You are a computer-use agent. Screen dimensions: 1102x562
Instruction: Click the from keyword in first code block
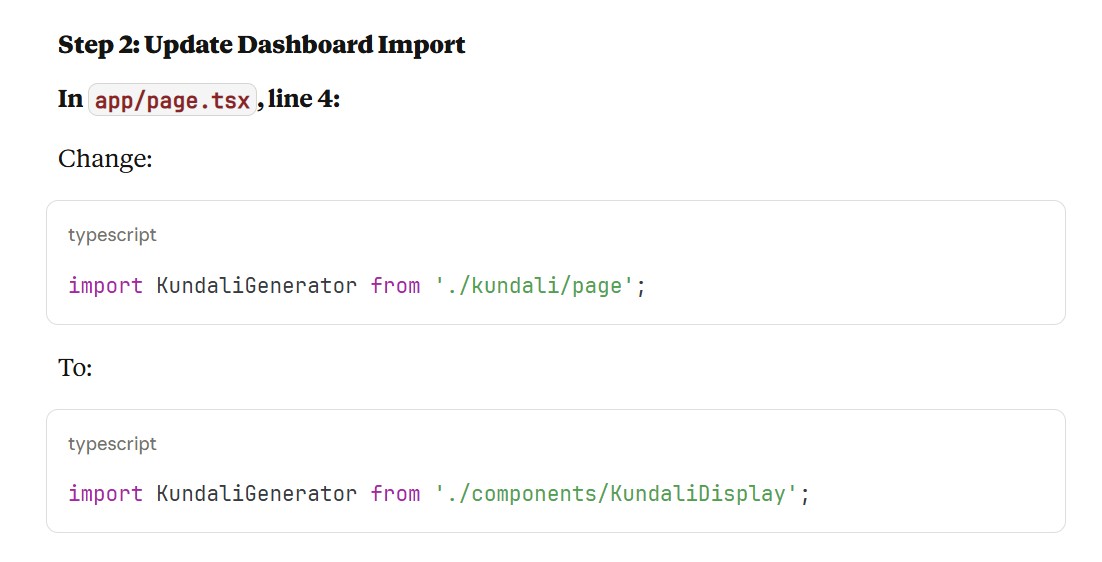[x=395, y=286]
